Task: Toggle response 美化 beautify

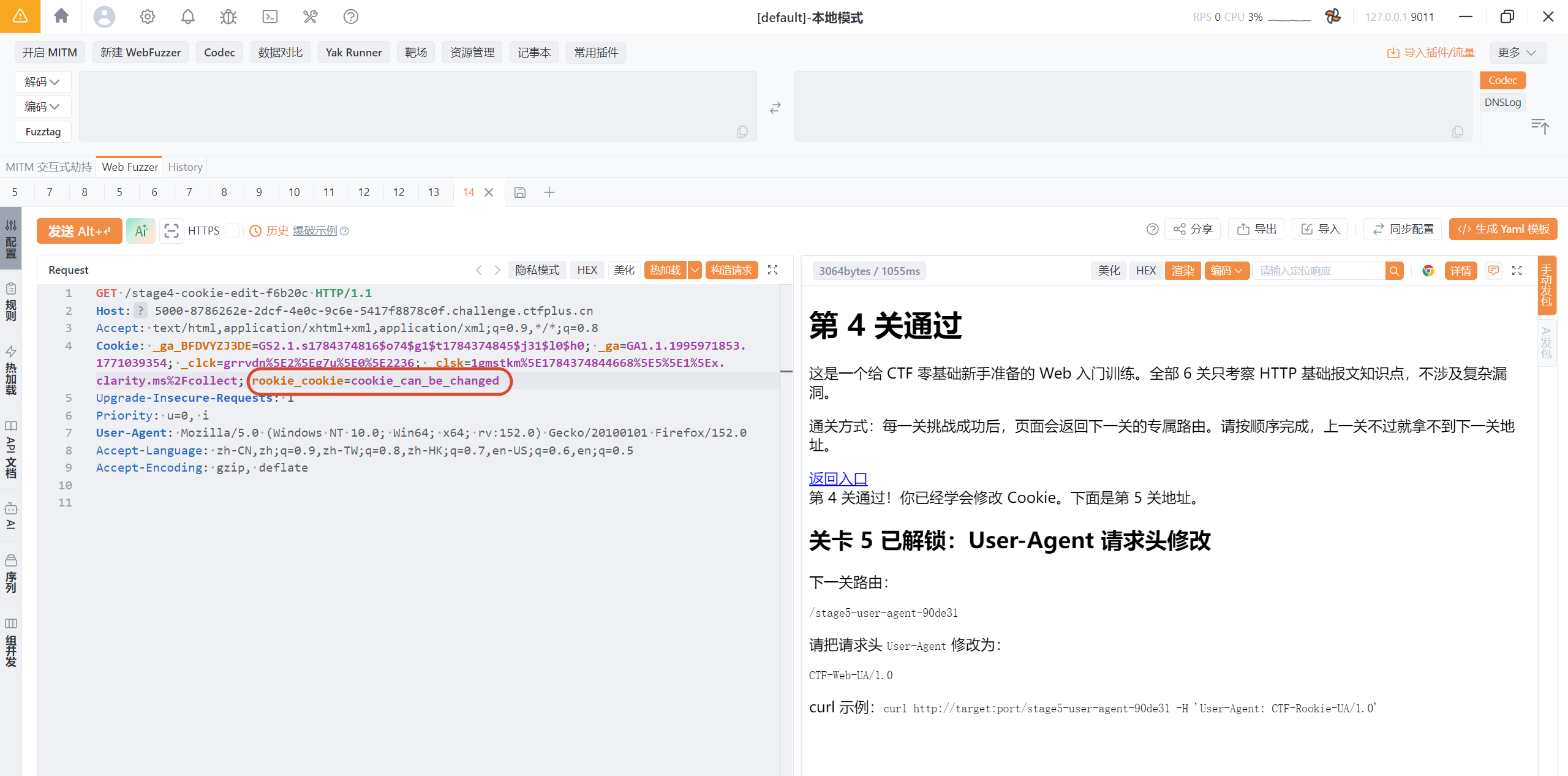Action: tap(1109, 271)
